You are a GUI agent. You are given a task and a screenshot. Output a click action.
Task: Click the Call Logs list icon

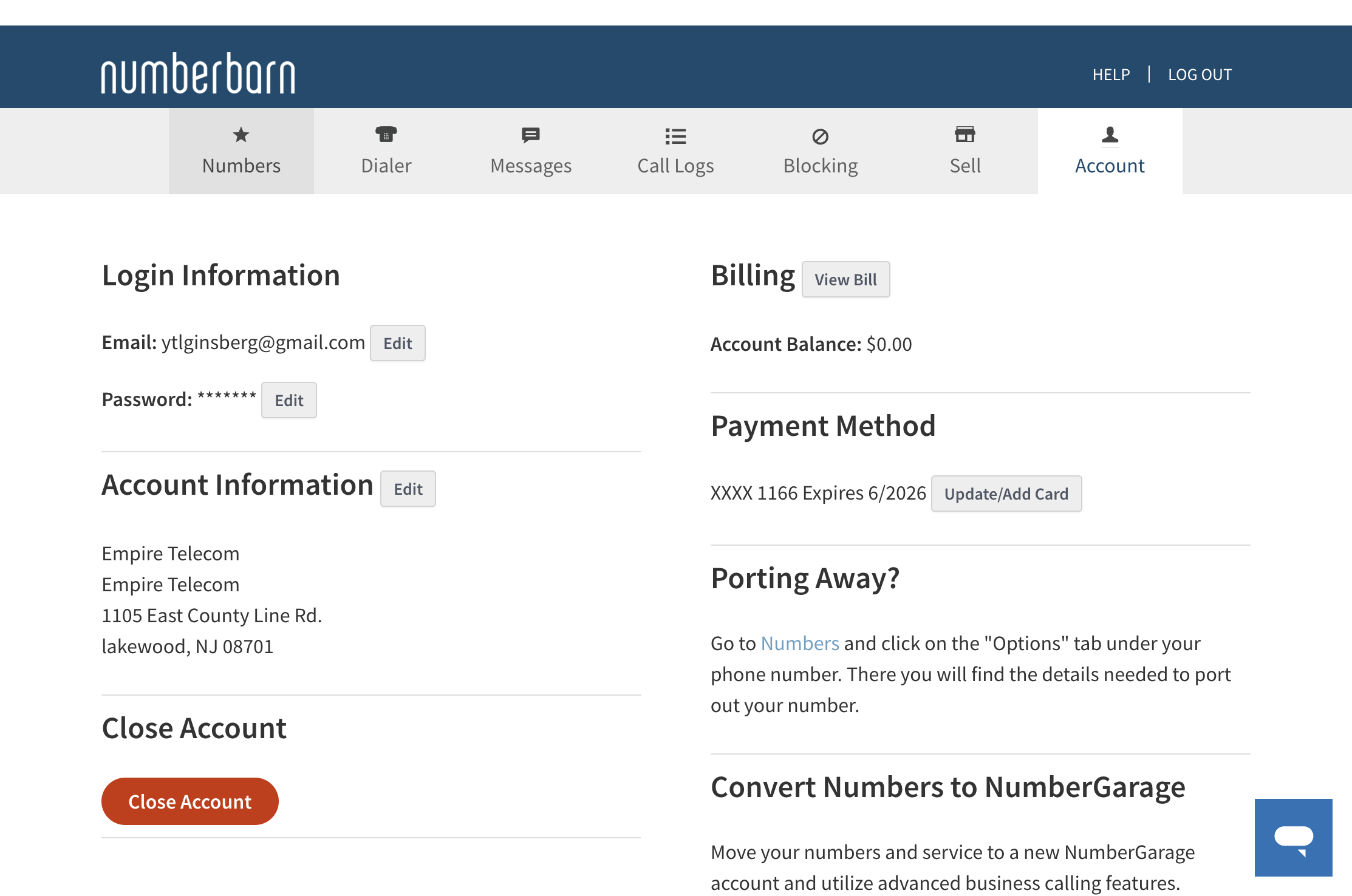(x=675, y=136)
